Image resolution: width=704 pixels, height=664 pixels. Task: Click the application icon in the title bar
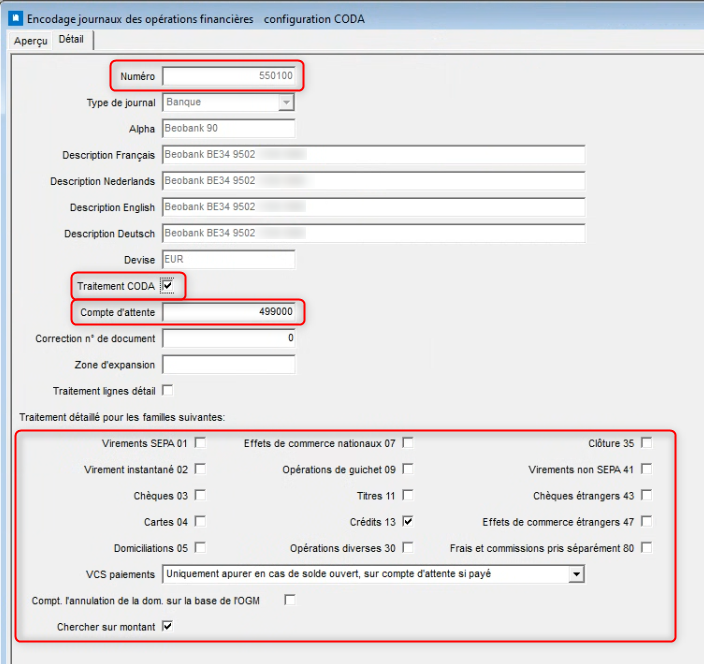(x=13, y=18)
